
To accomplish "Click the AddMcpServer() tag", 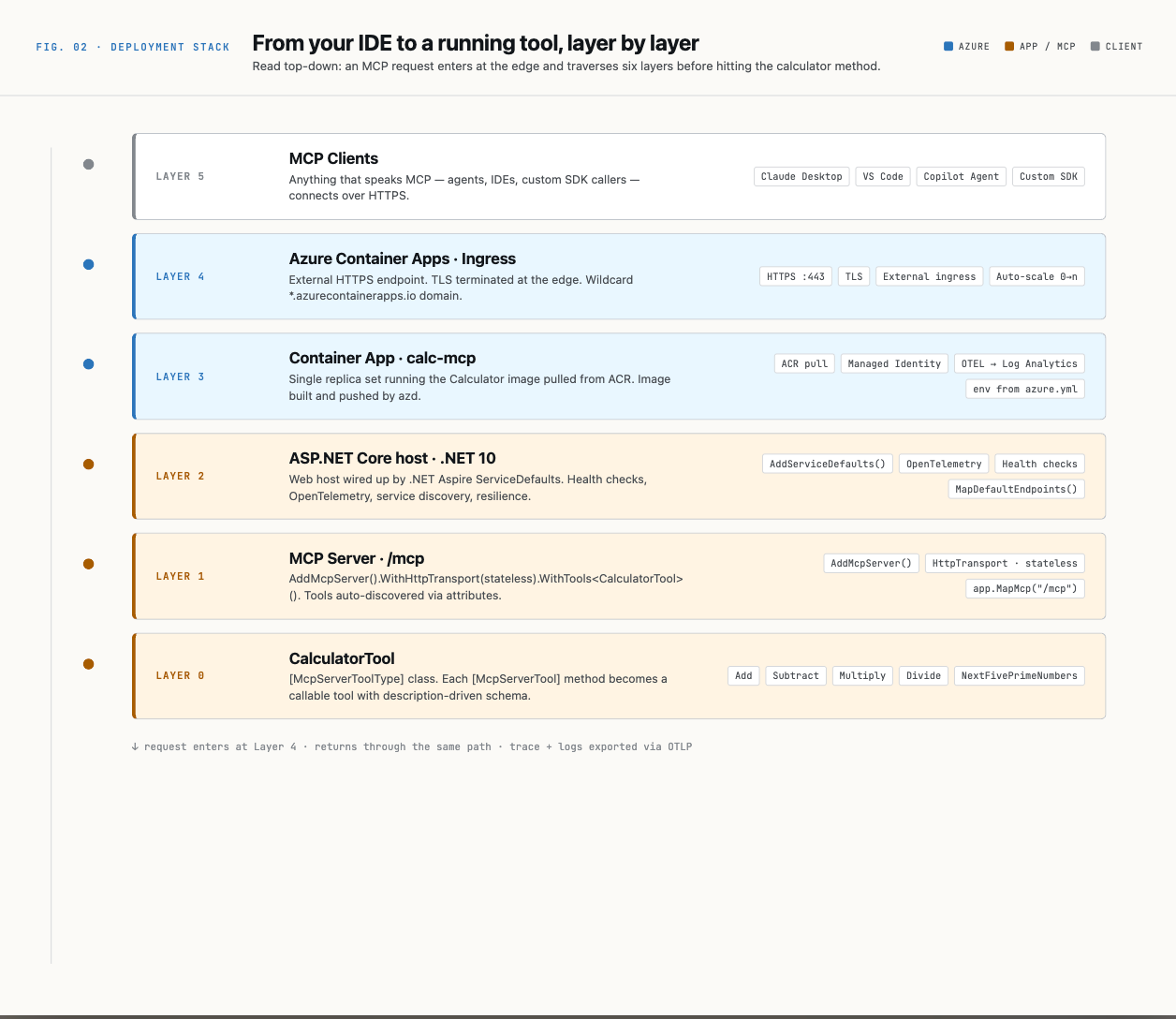I will click(872, 563).
